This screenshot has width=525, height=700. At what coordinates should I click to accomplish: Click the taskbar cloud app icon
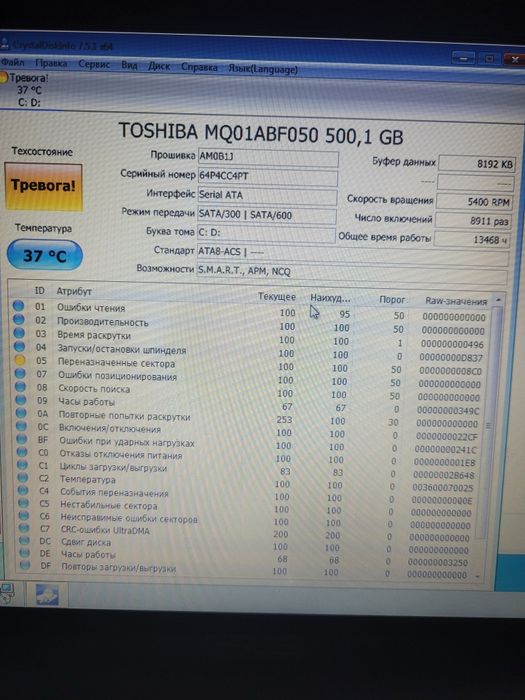click(x=47, y=596)
